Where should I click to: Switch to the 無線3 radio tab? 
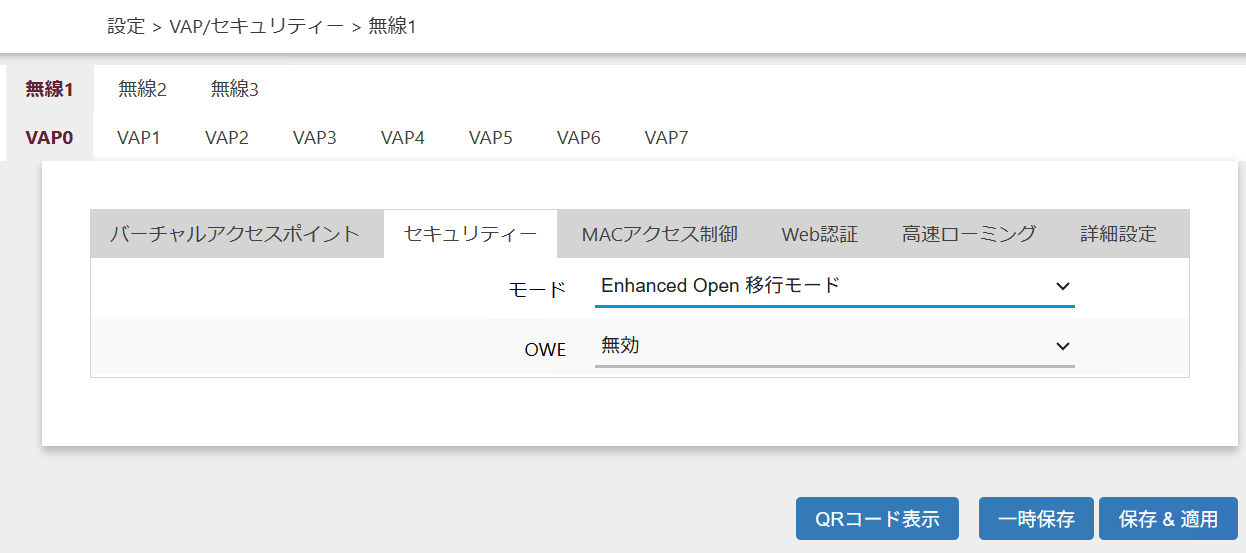point(234,89)
